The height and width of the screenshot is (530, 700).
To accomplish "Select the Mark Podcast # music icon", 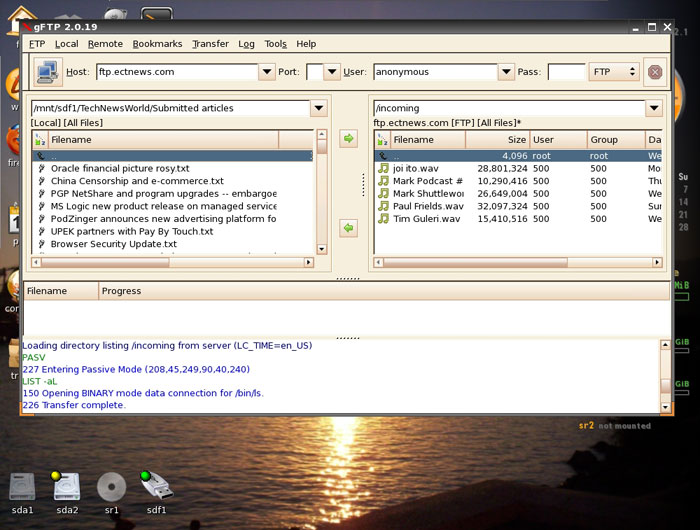I will click(x=383, y=181).
